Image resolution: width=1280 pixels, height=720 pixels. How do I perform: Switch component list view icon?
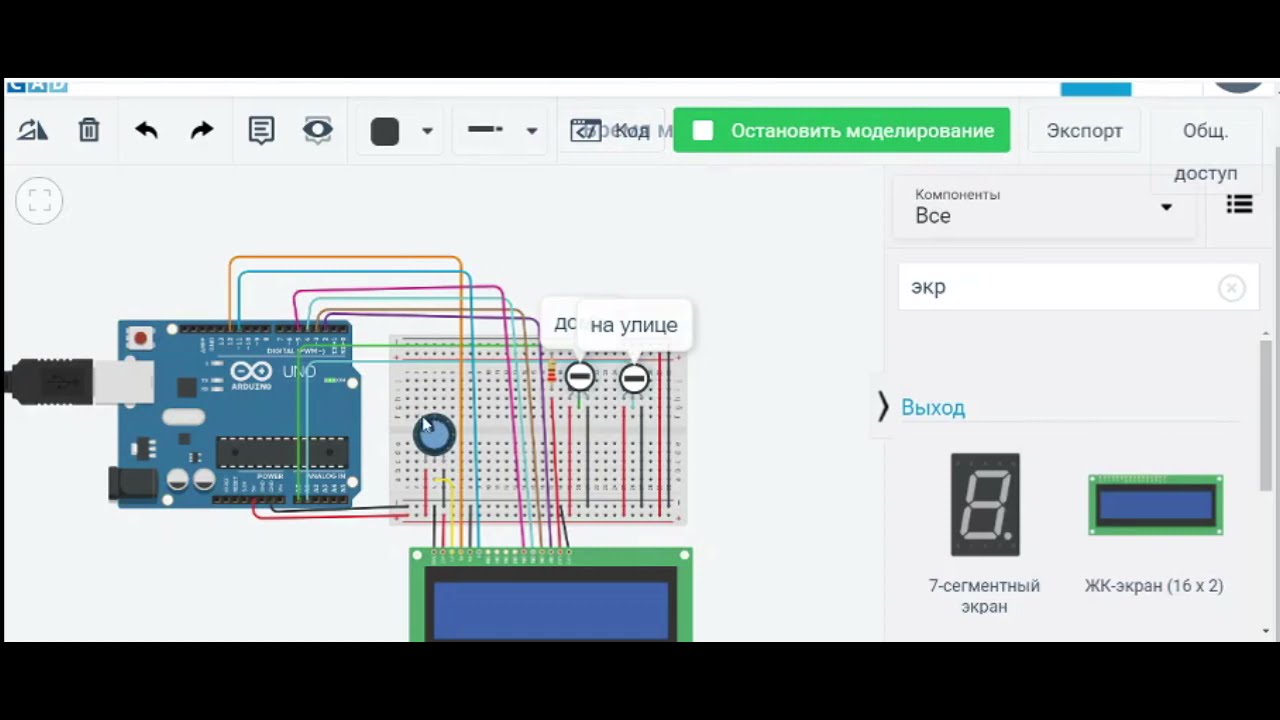click(1239, 205)
